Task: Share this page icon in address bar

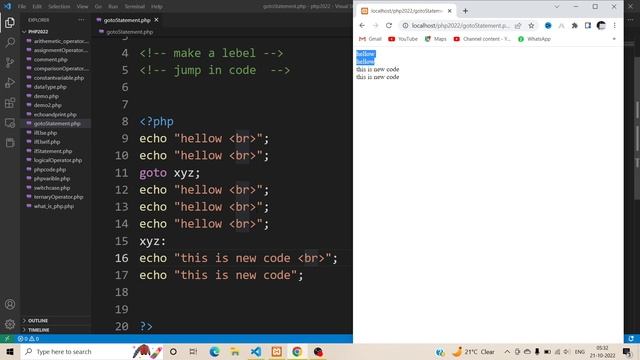Action: click(x=518, y=25)
